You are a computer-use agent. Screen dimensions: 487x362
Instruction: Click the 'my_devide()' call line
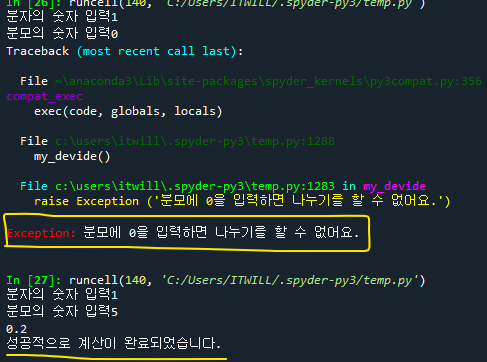point(72,156)
